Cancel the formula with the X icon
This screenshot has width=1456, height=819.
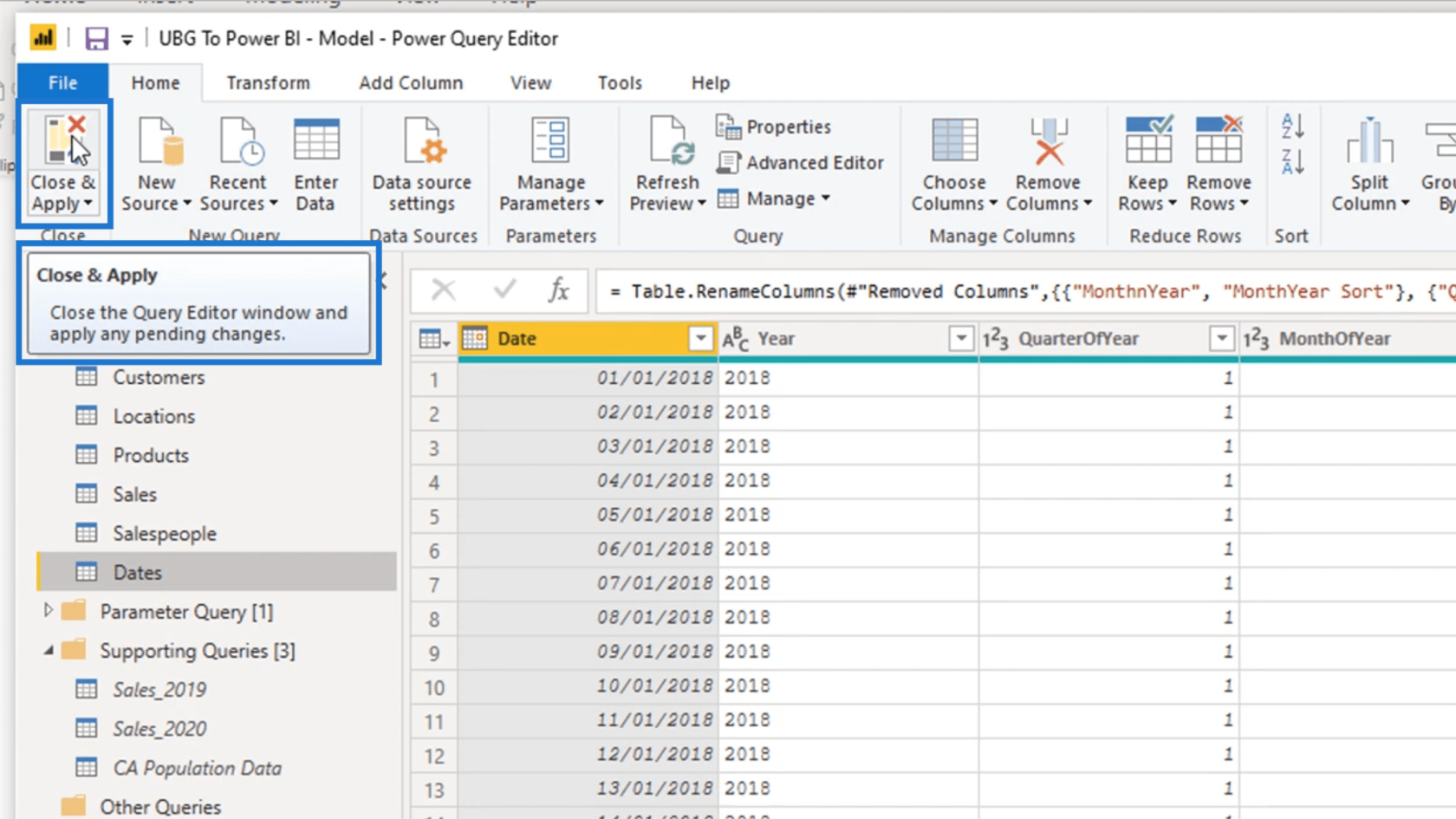pos(444,289)
